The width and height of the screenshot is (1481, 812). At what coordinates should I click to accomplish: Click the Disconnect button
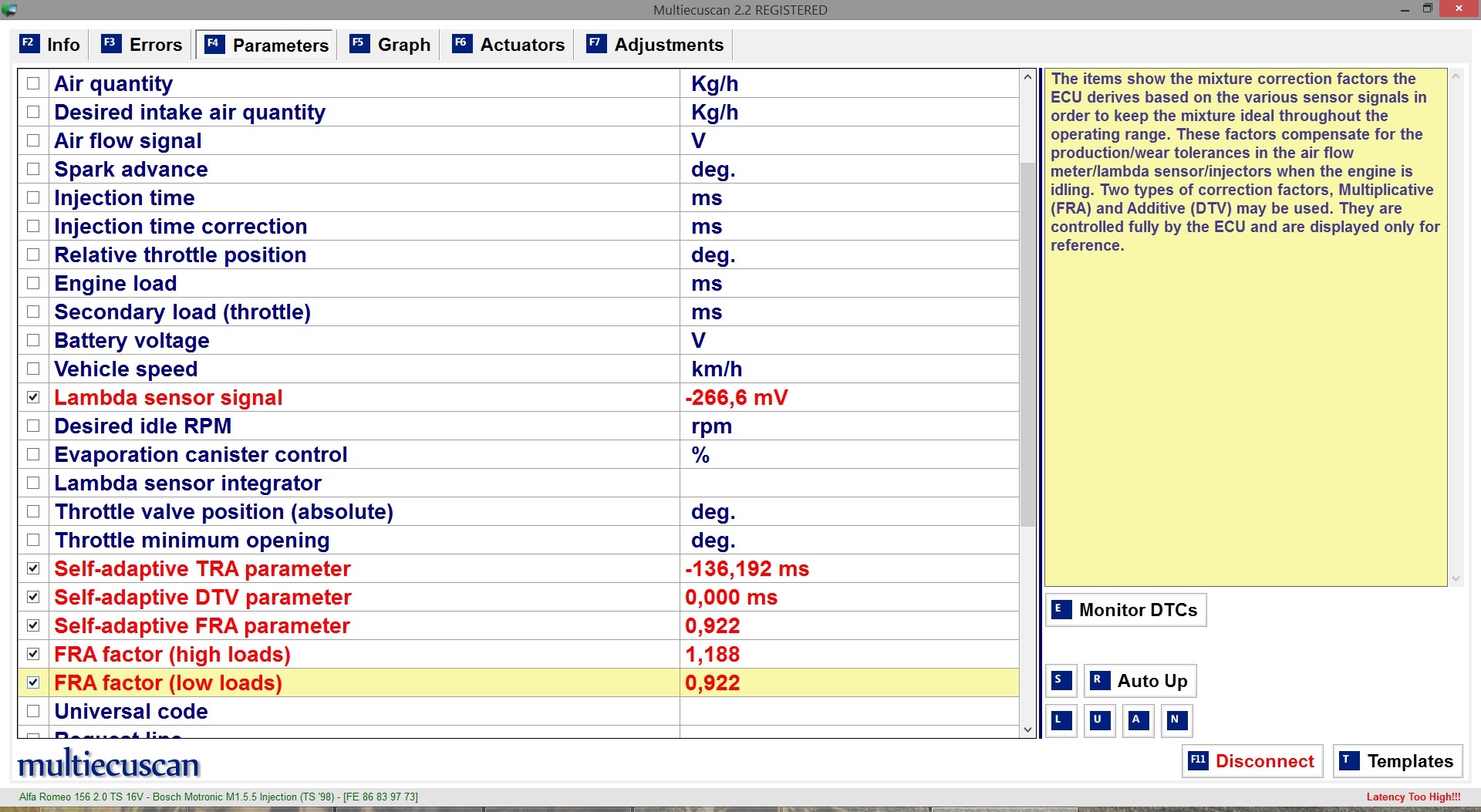[x=1252, y=761]
